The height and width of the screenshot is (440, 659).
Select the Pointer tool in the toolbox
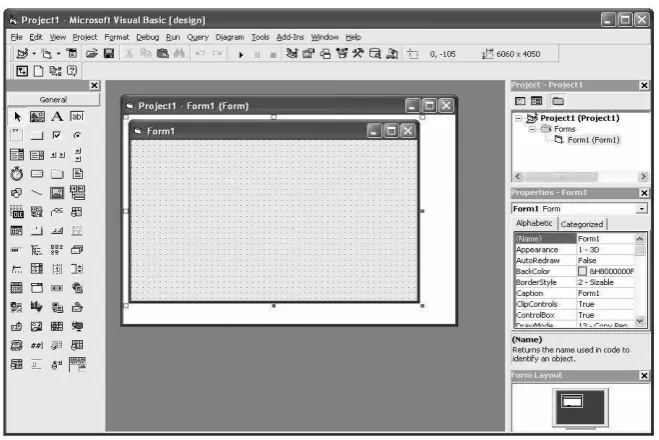(17, 116)
